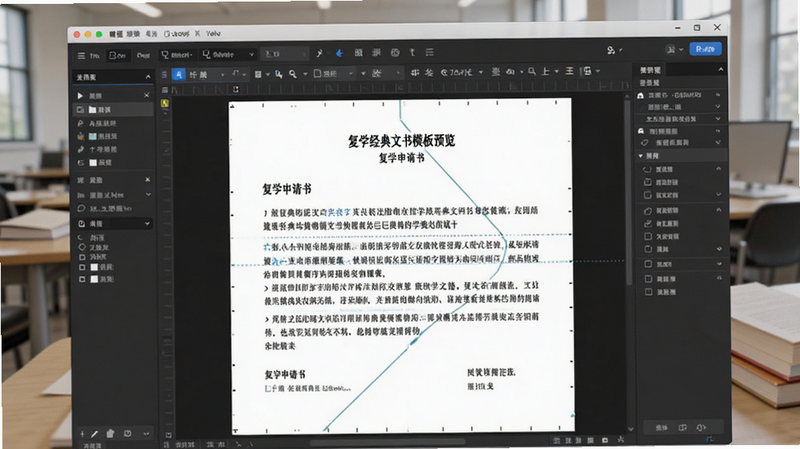800x449 pixels.
Task: Click the magnifier with yellow cursor icon
Action: 279,74
